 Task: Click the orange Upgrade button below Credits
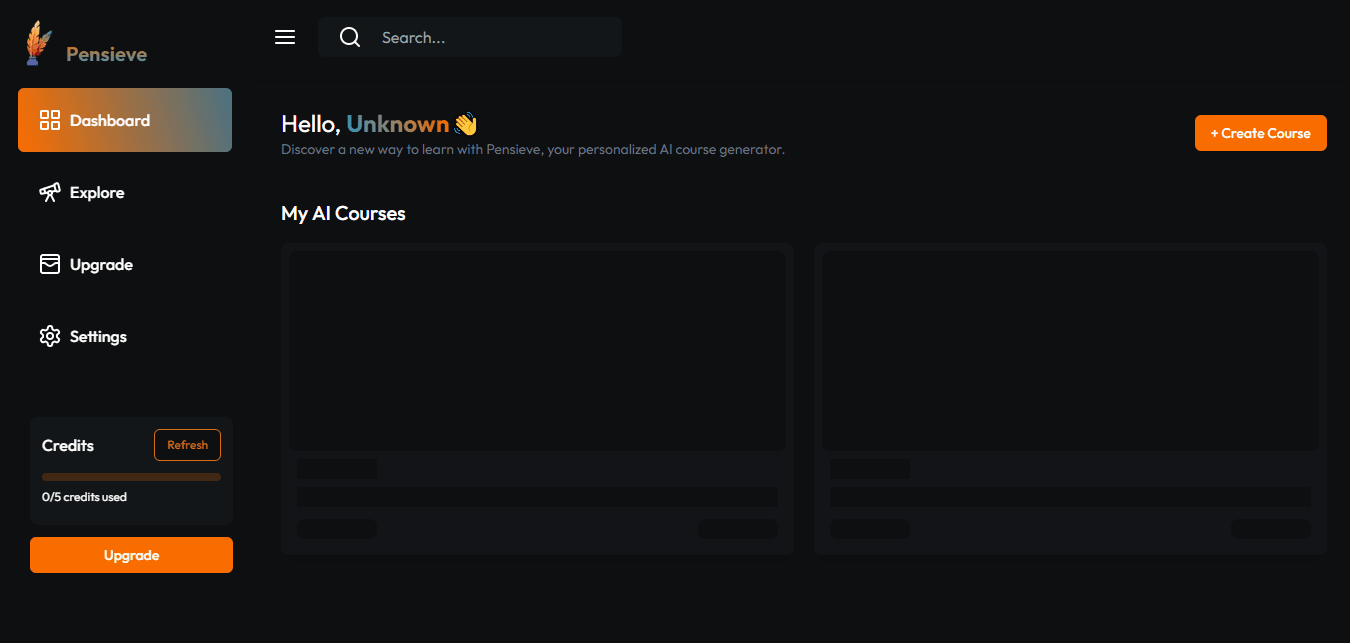pyautogui.click(x=131, y=555)
